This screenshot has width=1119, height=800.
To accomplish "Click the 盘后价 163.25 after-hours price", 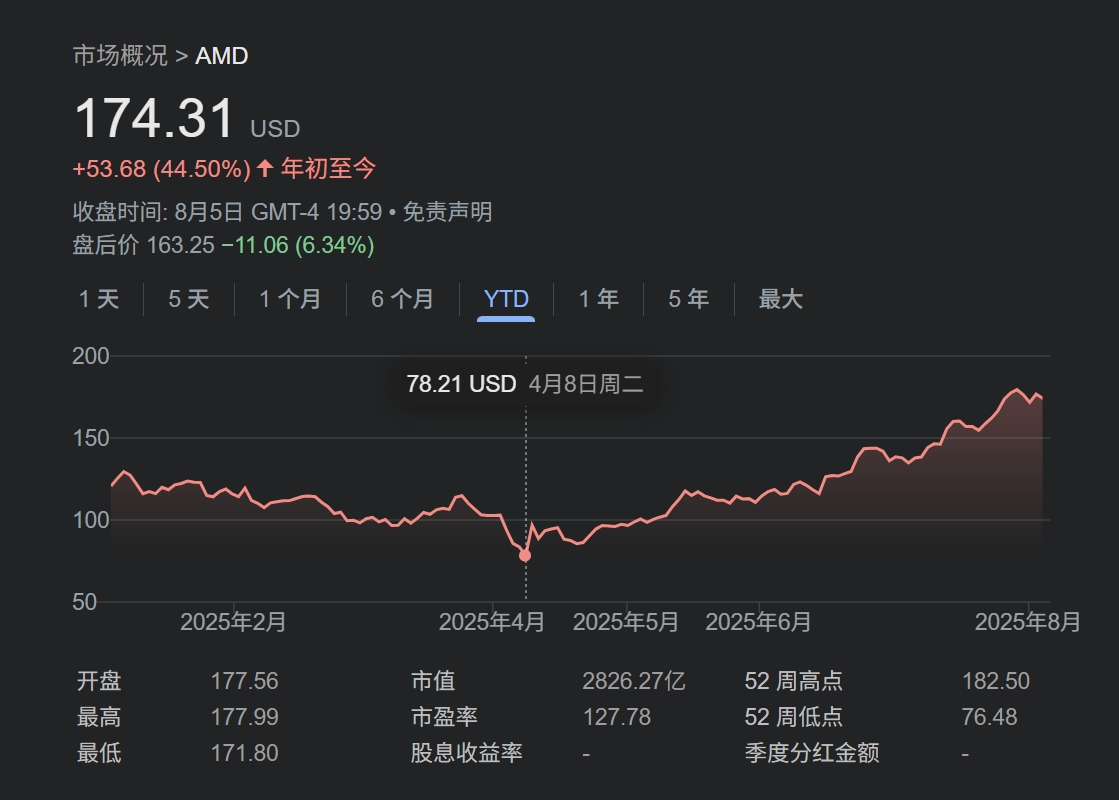I will click(x=180, y=245).
